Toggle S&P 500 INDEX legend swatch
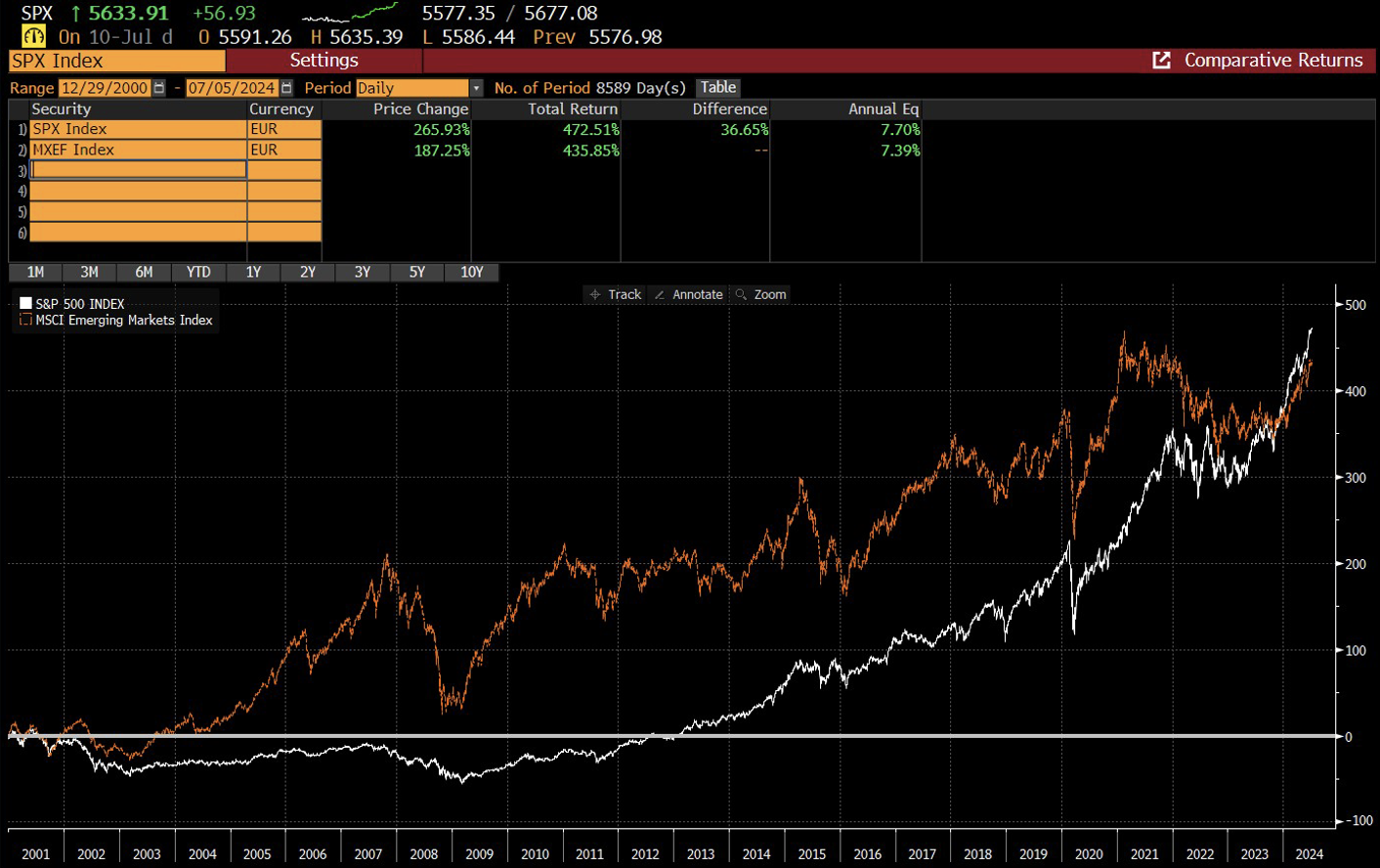The height and width of the screenshot is (868, 1380). [x=26, y=303]
